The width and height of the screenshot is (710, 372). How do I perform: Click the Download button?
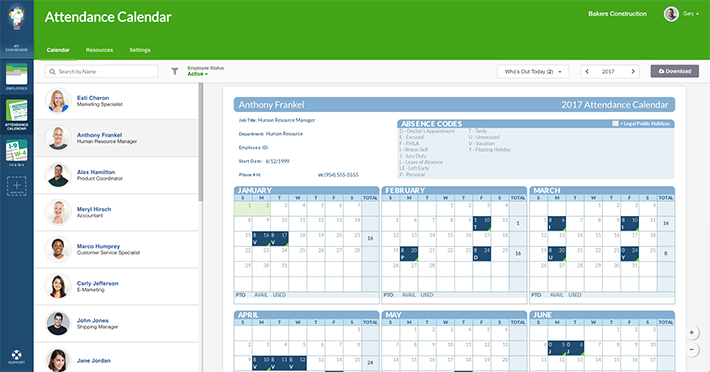675,71
